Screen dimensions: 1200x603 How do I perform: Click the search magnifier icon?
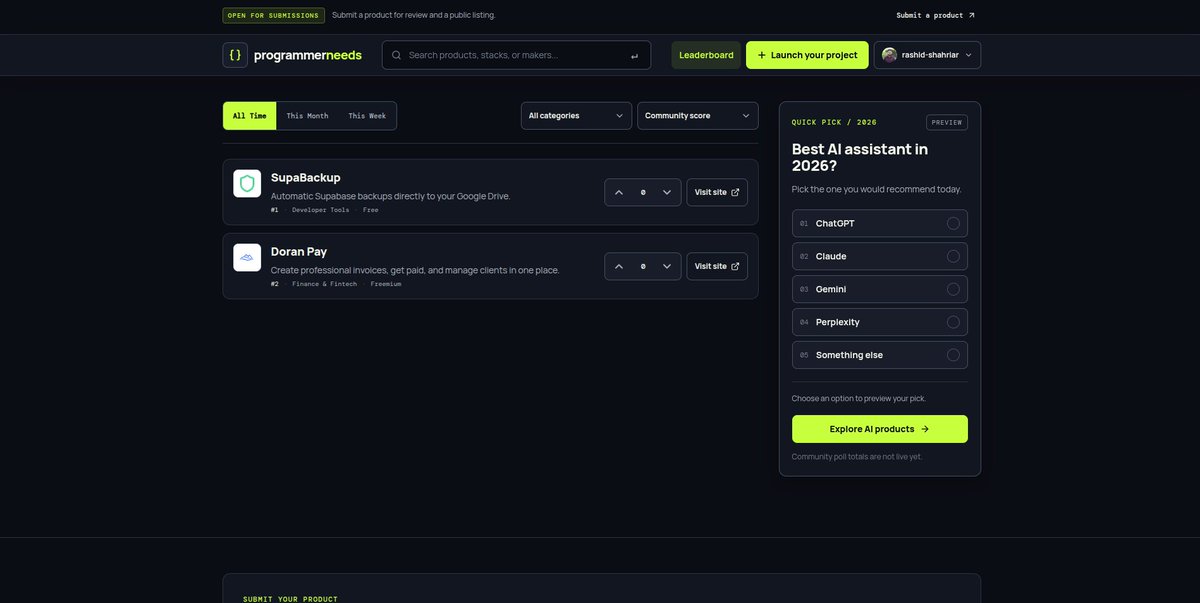[397, 55]
